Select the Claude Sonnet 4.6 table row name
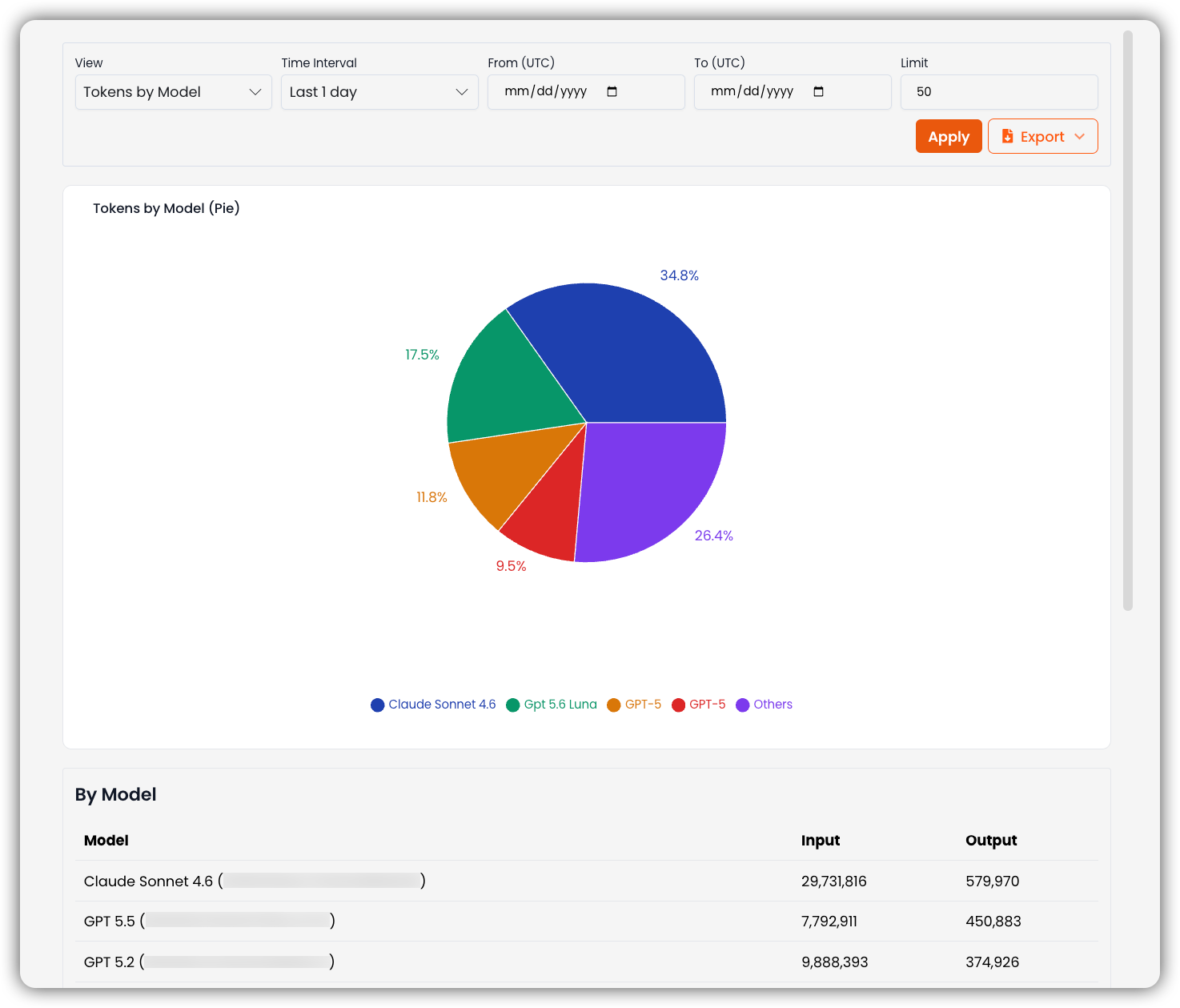The height and width of the screenshot is (1008, 1180). click(255, 881)
